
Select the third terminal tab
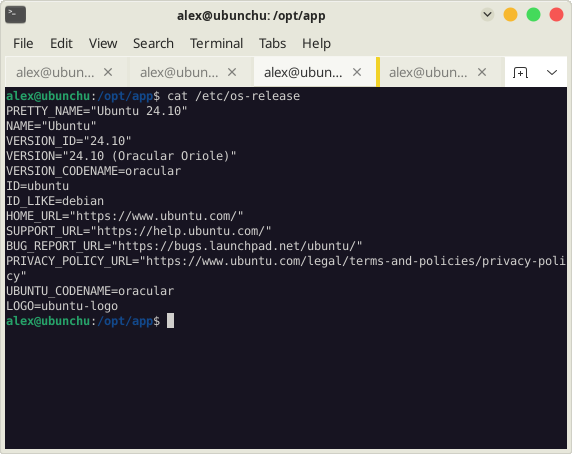(315, 72)
